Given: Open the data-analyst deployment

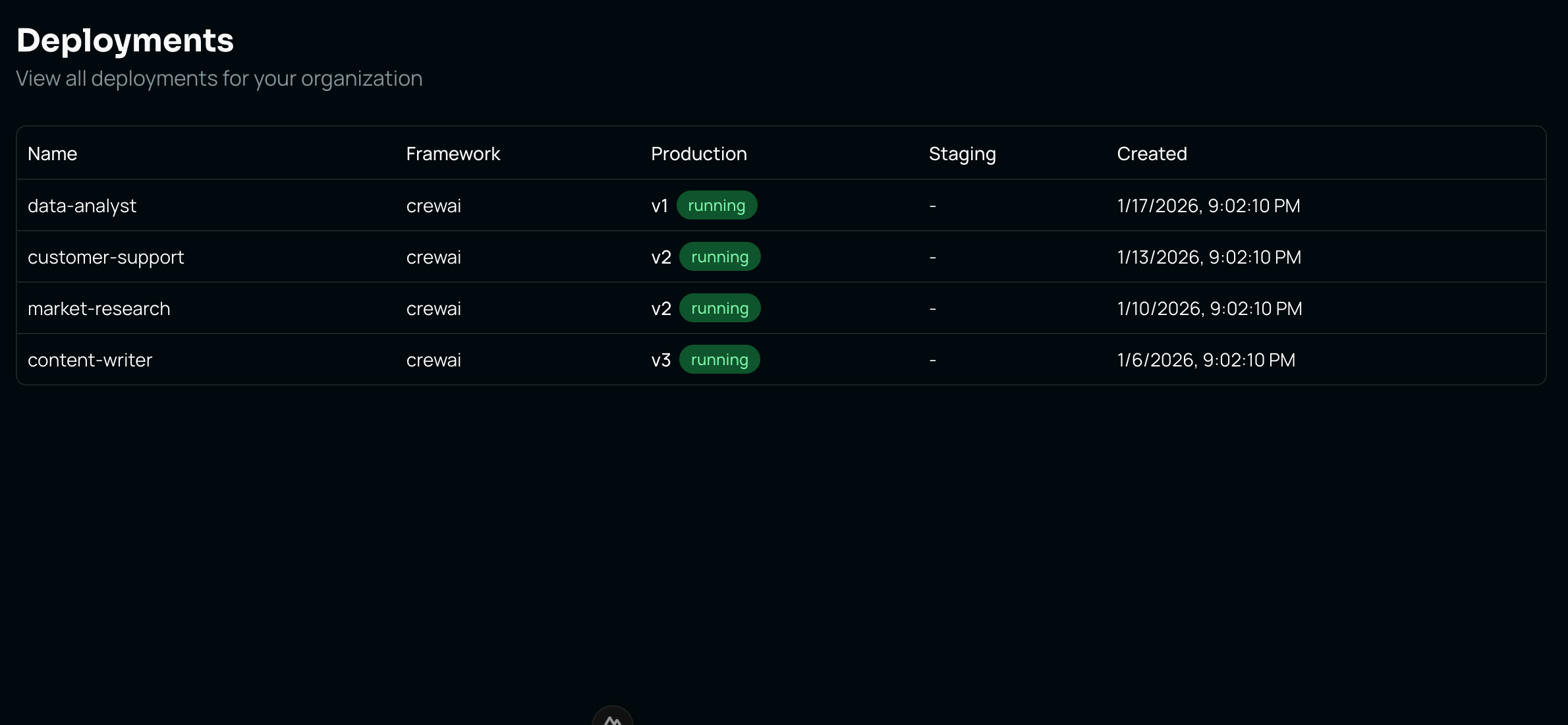Looking at the screenshot, I should 82,205.
